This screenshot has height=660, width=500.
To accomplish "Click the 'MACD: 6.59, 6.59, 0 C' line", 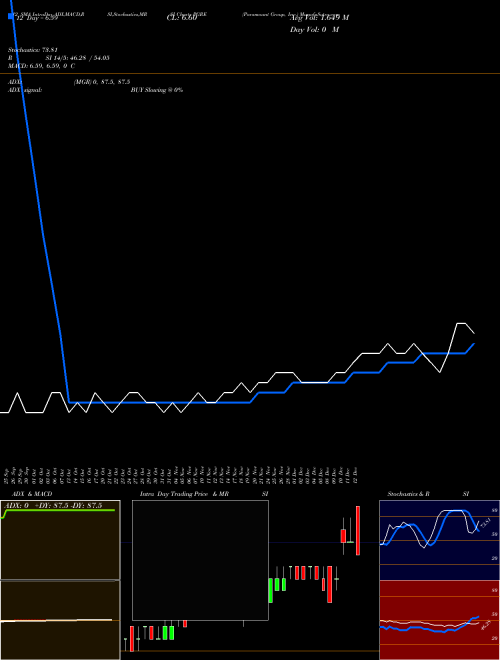I will click(x=42, y=66).
